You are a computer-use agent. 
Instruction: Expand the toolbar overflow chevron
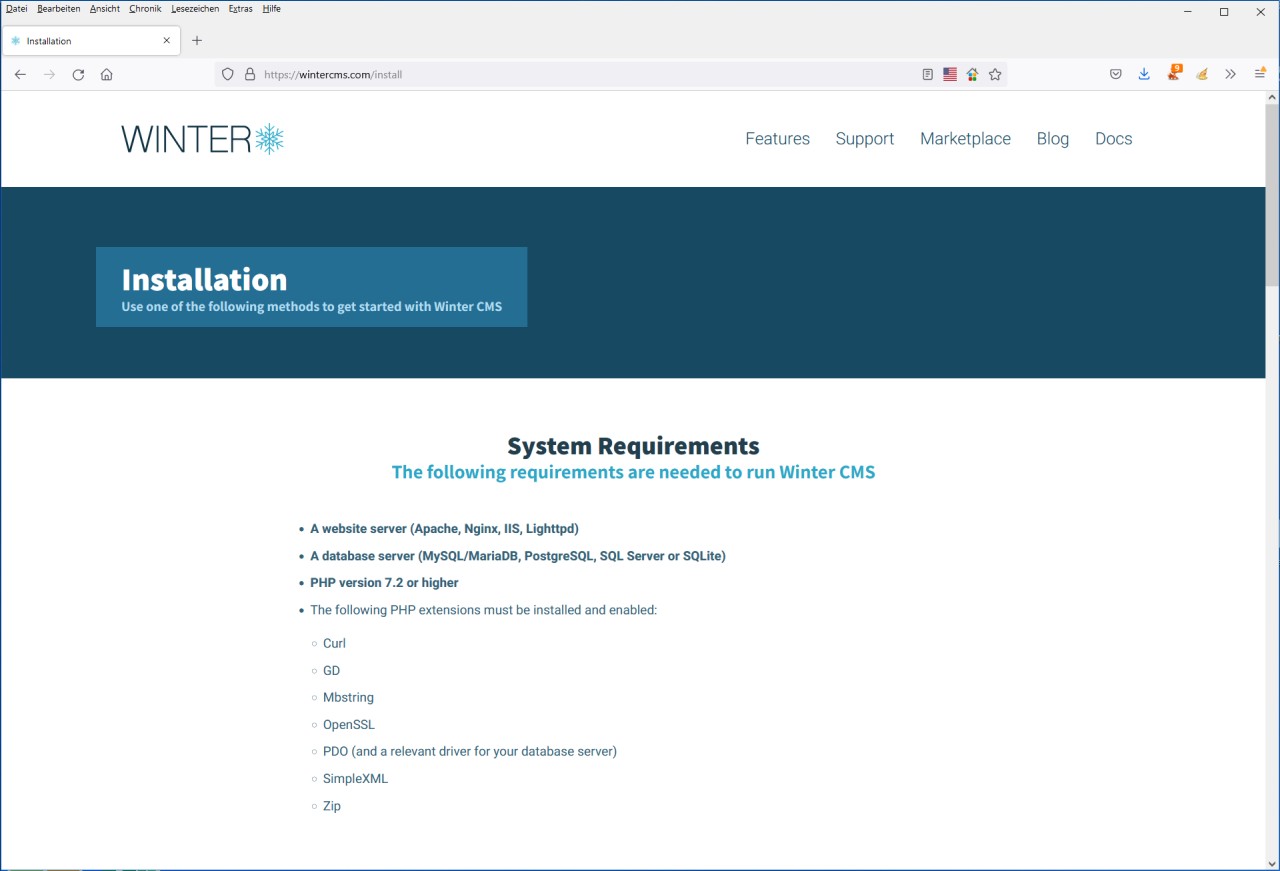(1231, 74)
